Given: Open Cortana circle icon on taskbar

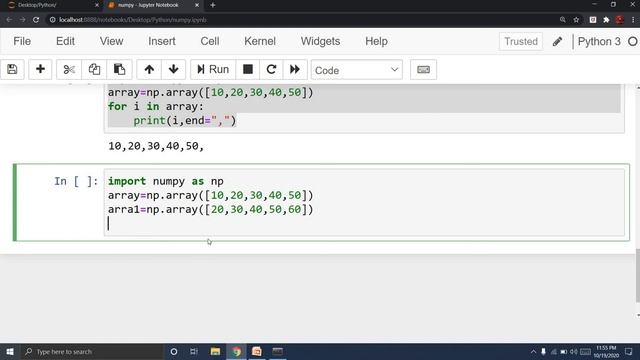Looking at the screenshot, I should pos(174,351).
